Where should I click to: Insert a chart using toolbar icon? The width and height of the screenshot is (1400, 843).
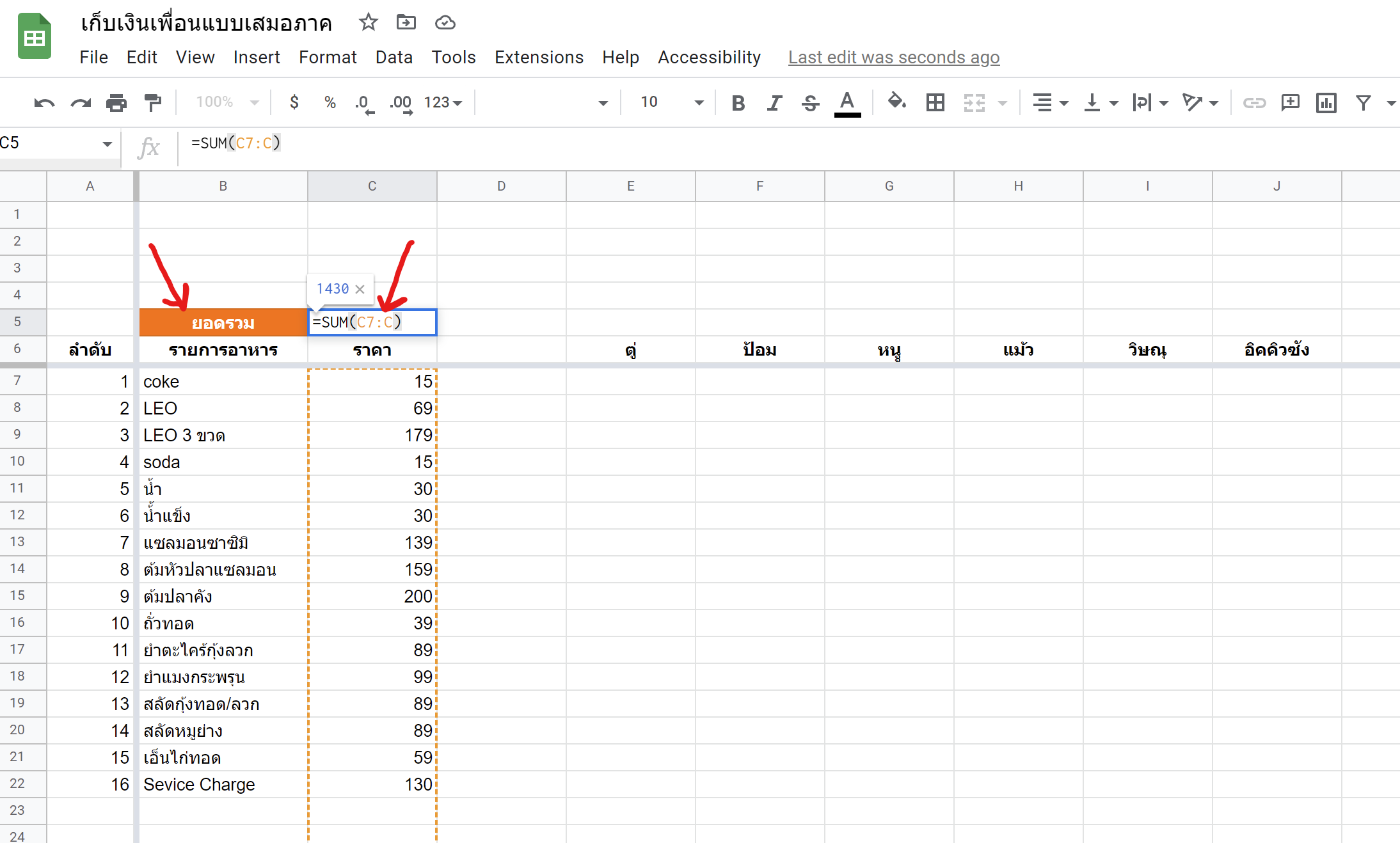(1326, 102)
